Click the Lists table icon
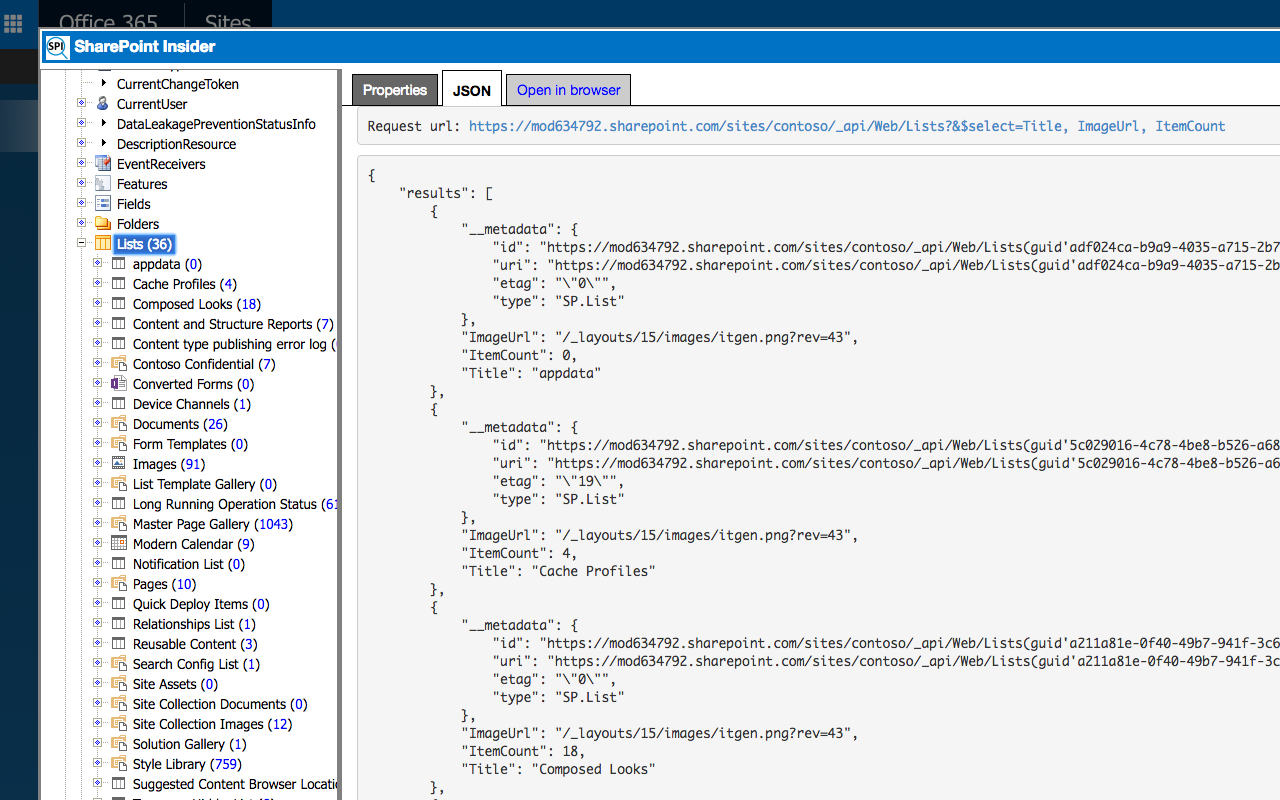Image resolution: width=1280 pixels, height=800 pixels. coord(102,244)
